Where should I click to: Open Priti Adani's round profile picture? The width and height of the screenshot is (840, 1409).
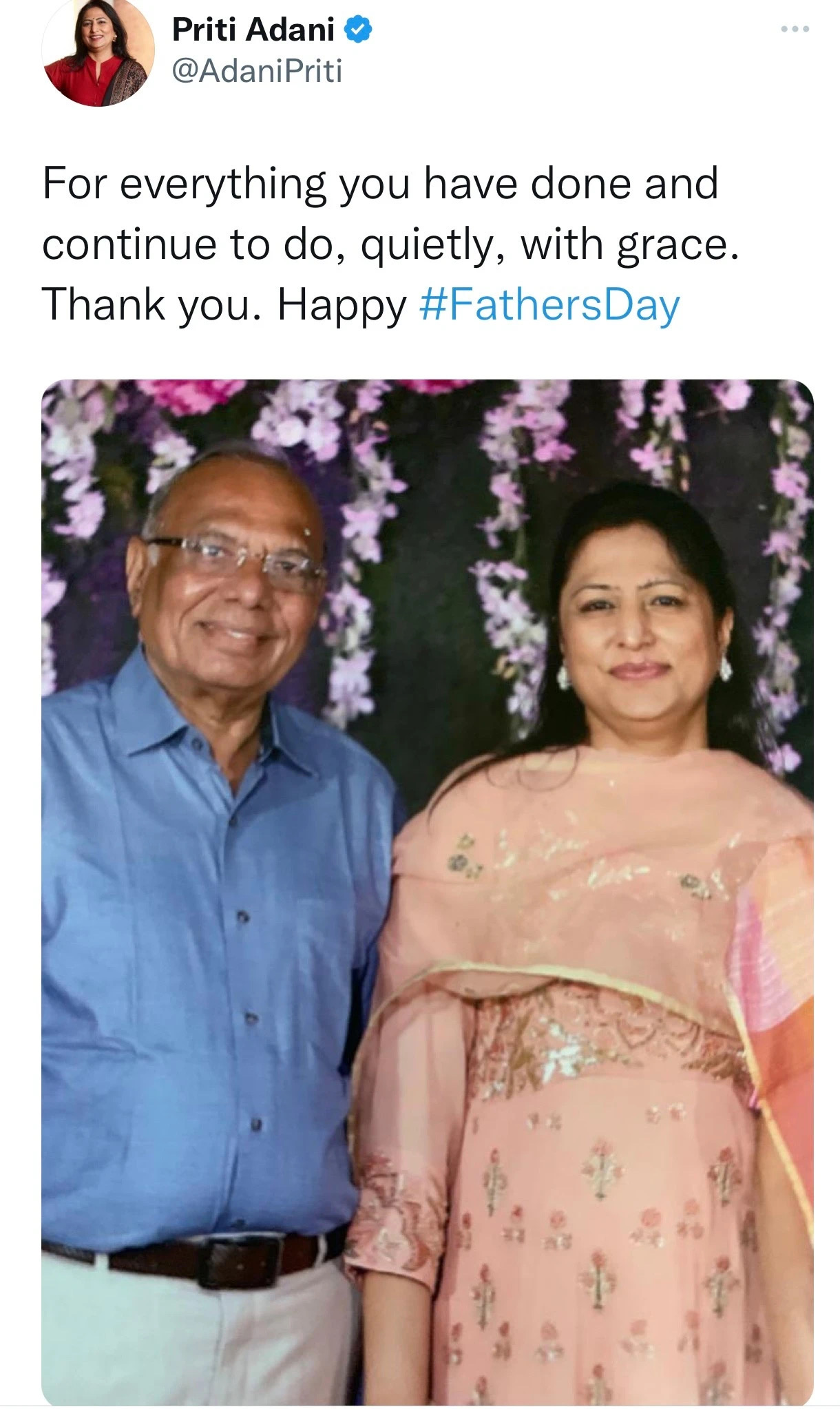click(x=98, y=52)
